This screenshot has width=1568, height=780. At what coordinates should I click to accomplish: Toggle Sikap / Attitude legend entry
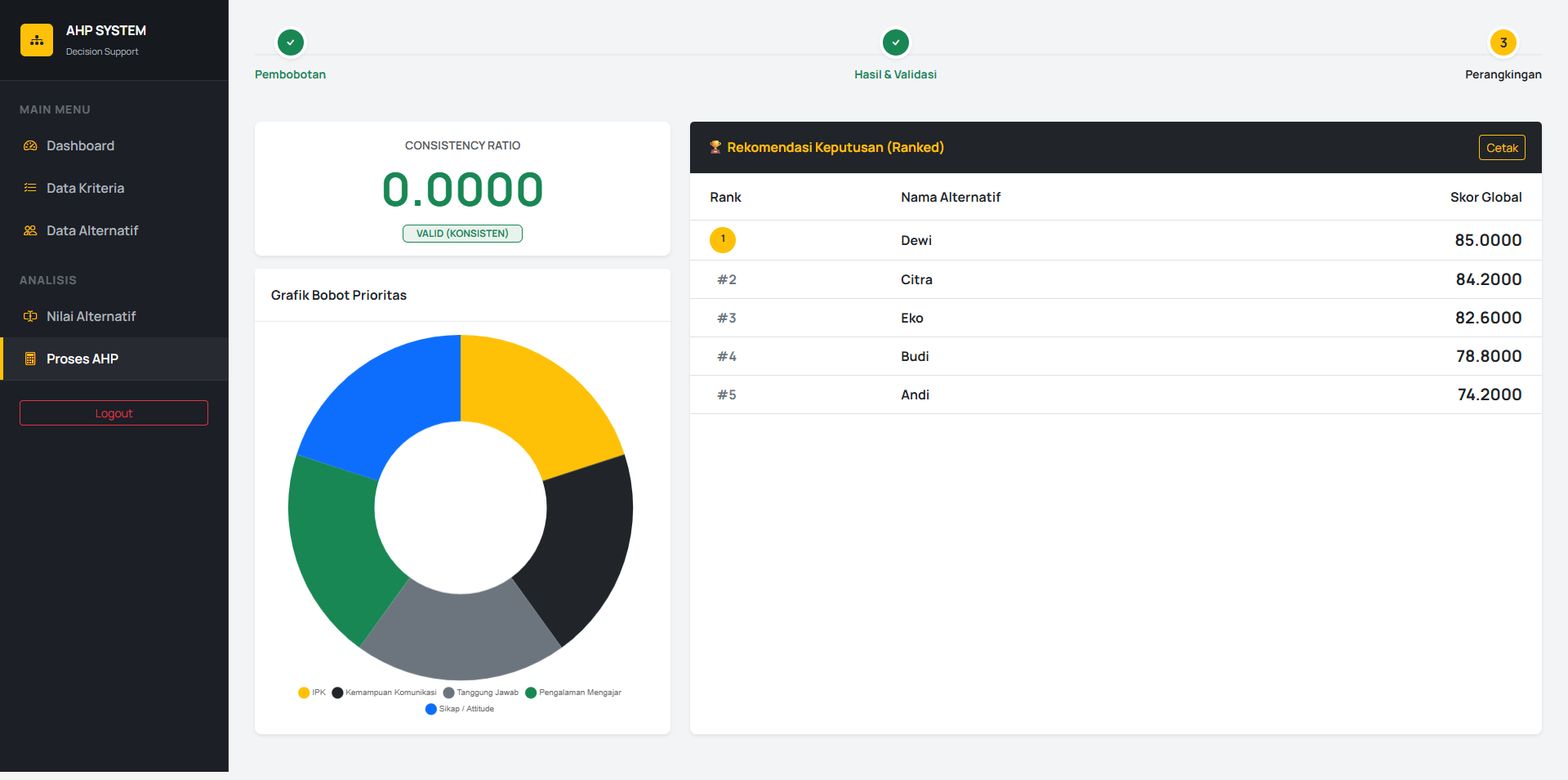pyautogui.click(x=460, y=709)
